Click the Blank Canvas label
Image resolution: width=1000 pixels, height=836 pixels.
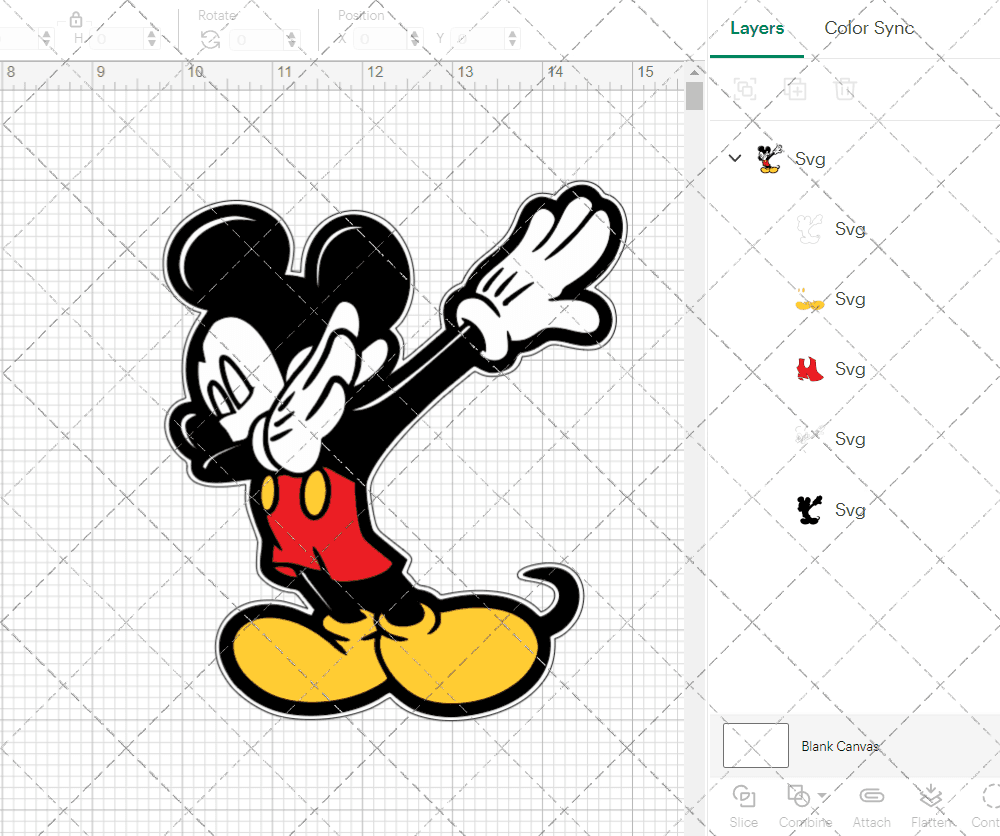[x=840, y=746]
